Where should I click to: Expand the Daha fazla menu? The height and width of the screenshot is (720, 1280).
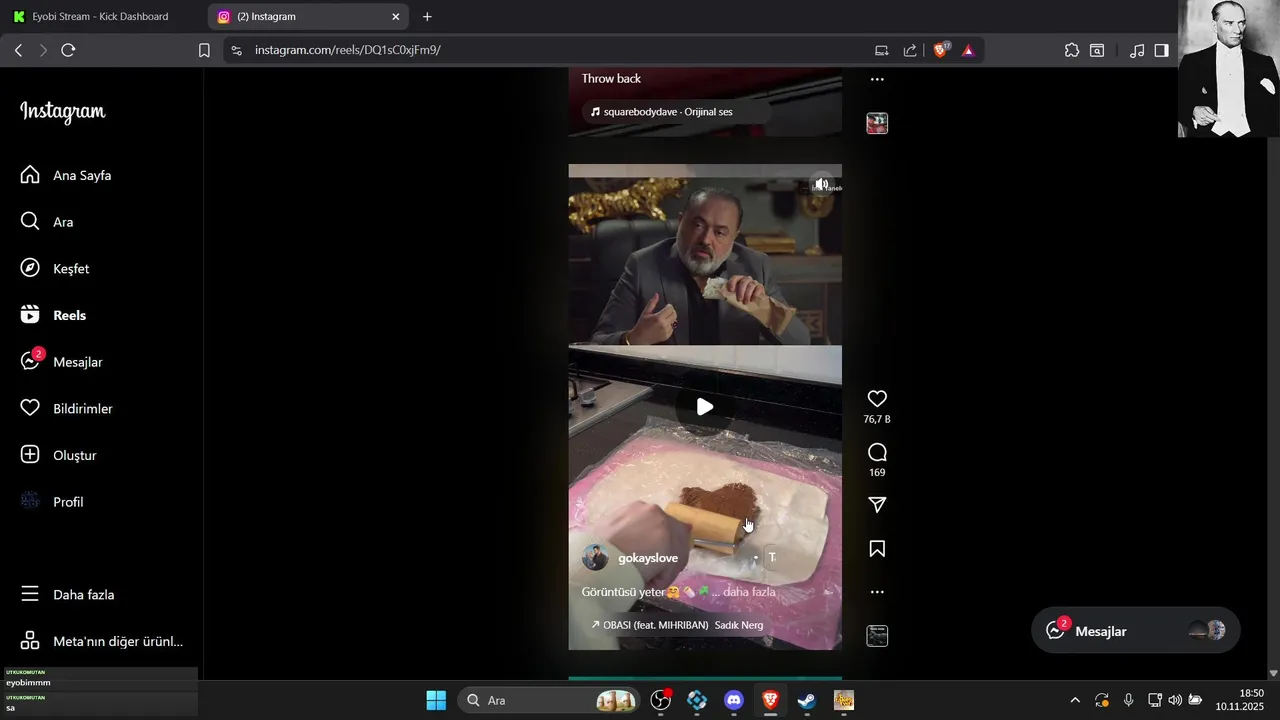[x=68, y=594]
